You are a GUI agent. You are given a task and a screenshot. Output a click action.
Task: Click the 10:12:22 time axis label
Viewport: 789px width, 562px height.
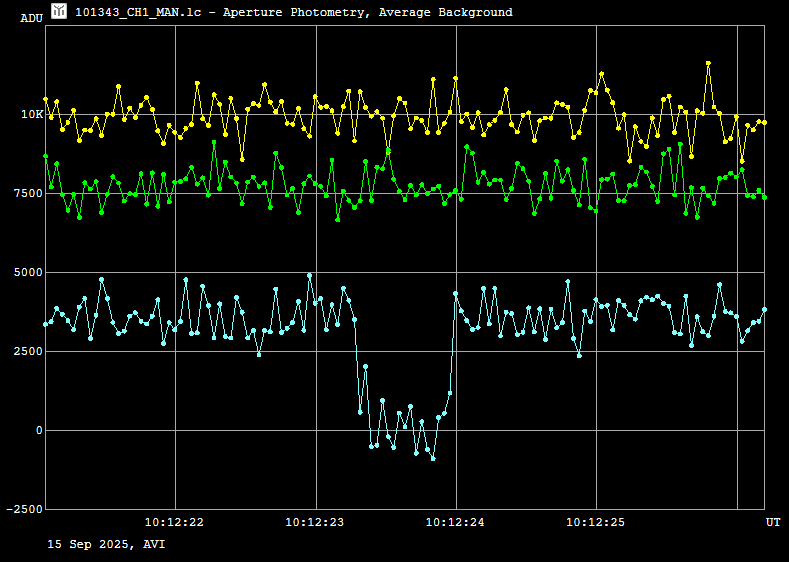point(174,522)
